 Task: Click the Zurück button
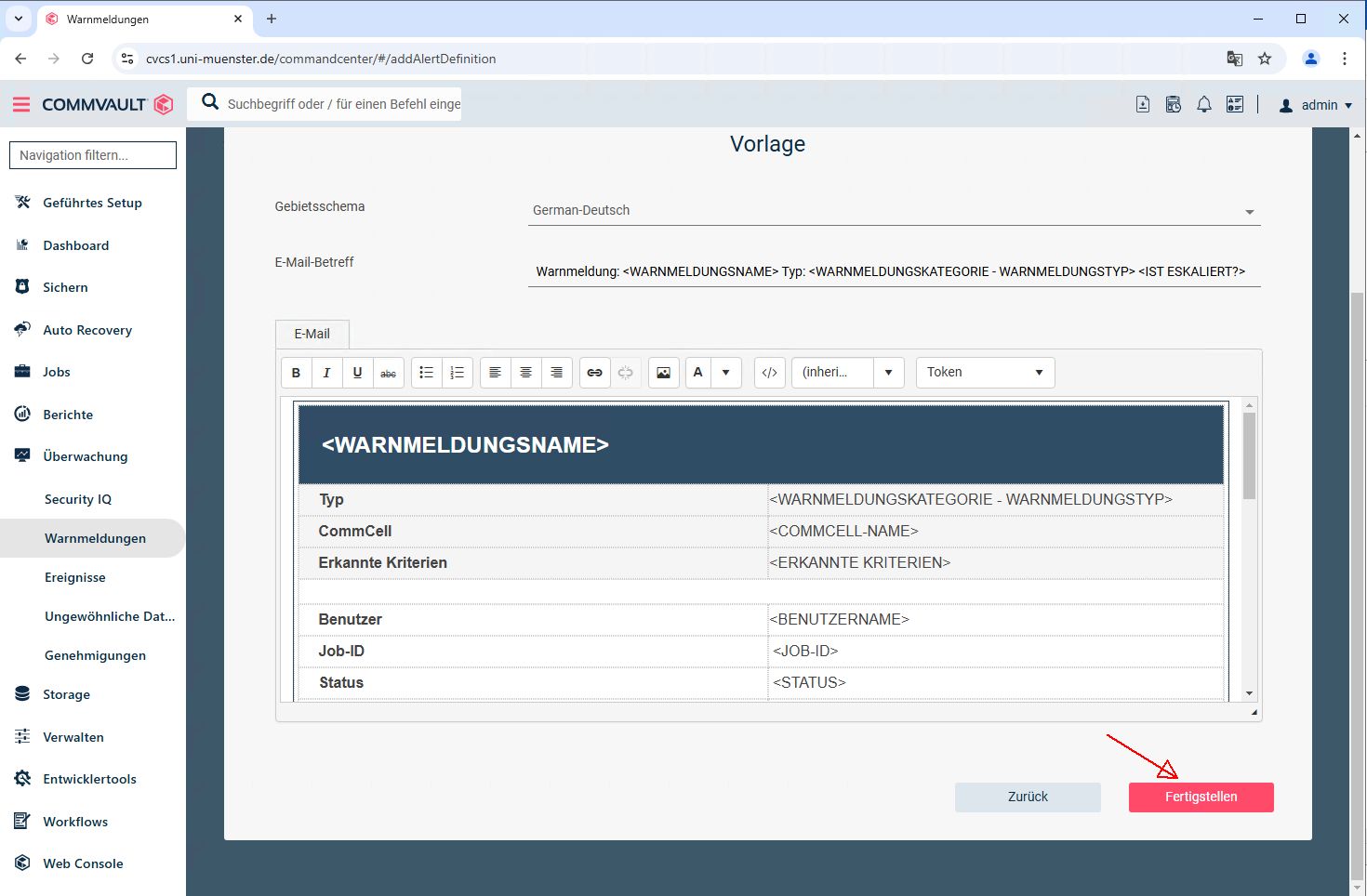1027,797
